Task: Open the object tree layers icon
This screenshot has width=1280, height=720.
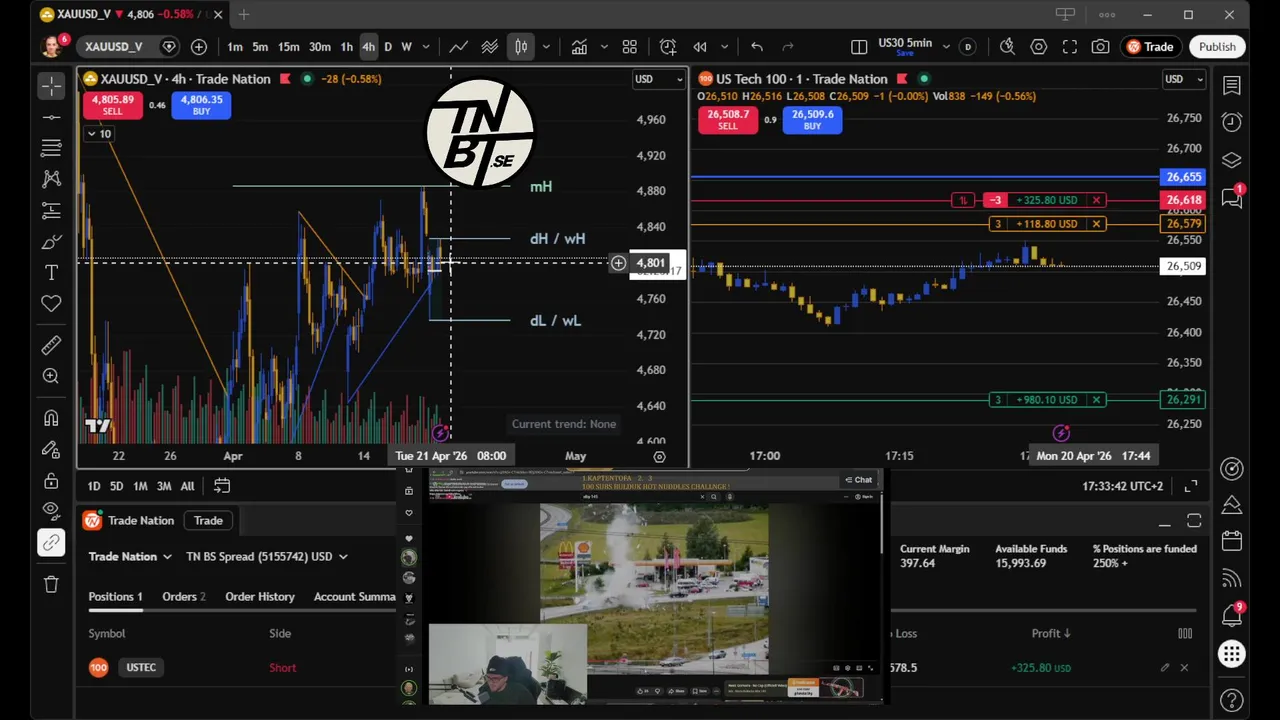Action: 1232,160
